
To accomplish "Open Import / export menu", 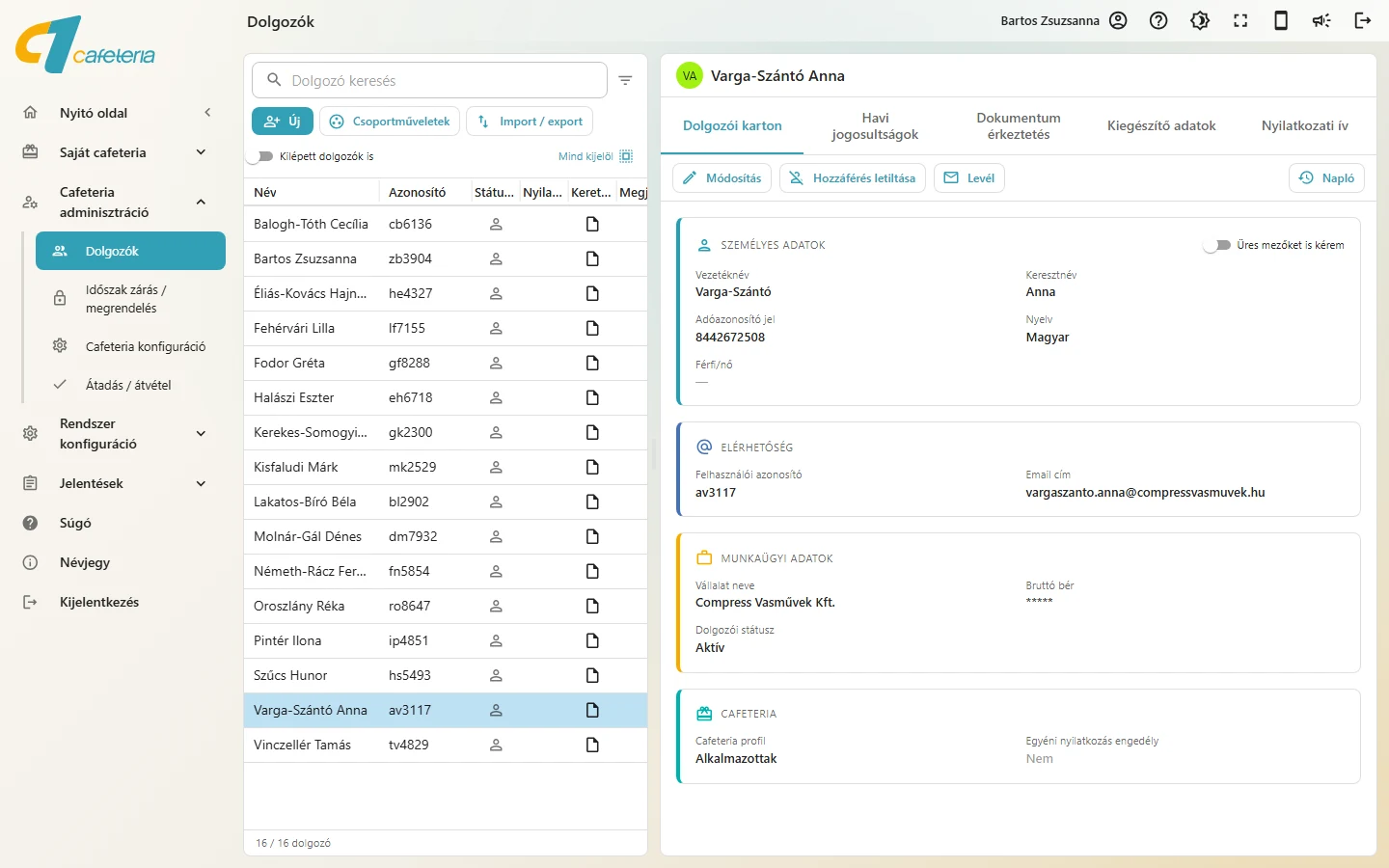I will [x=530, y=122].
